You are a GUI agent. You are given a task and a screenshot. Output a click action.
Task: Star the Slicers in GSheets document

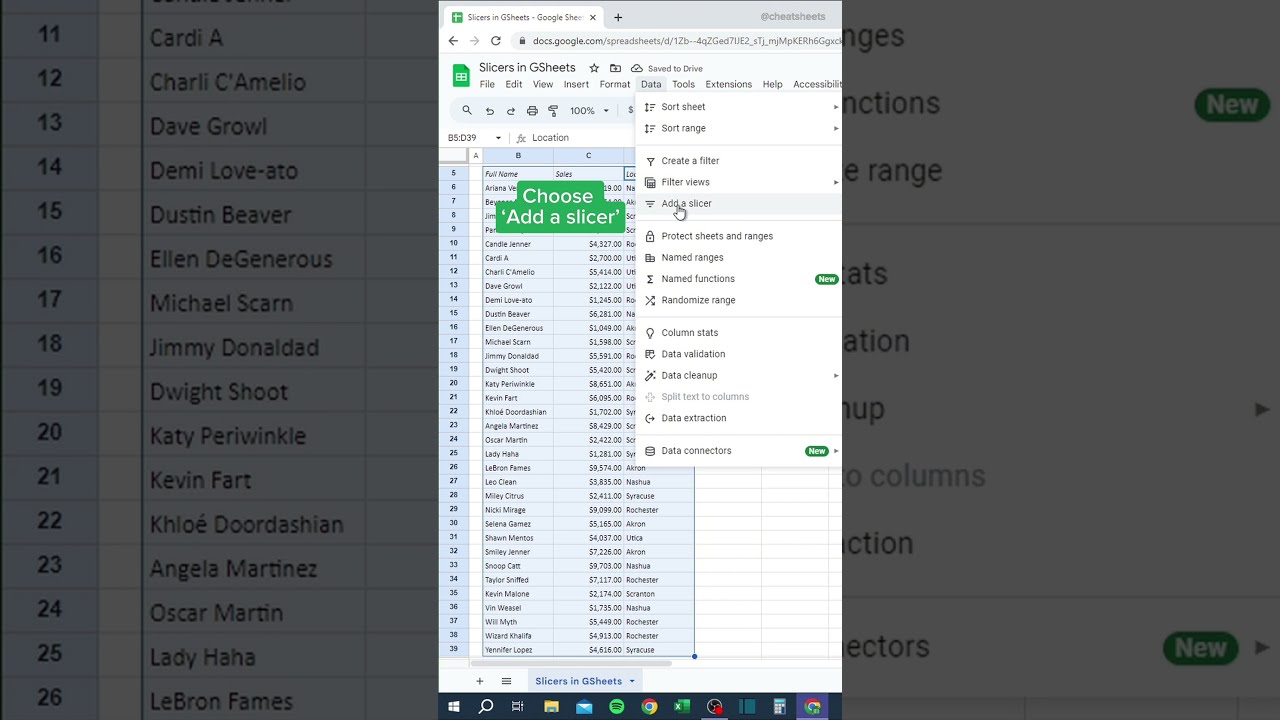(x=594, y=68)
